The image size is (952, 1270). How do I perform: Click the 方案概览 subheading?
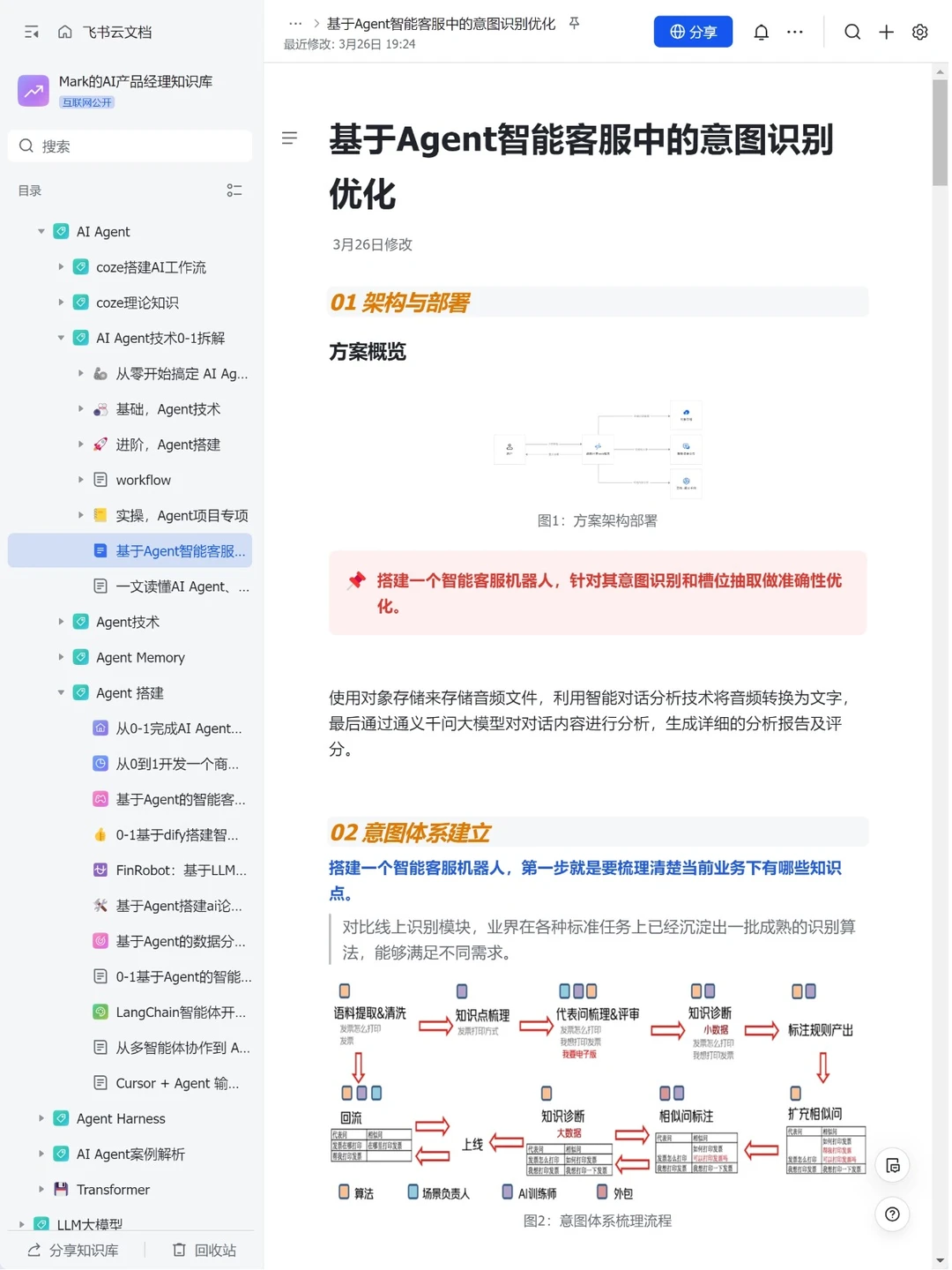pos(368,352)
